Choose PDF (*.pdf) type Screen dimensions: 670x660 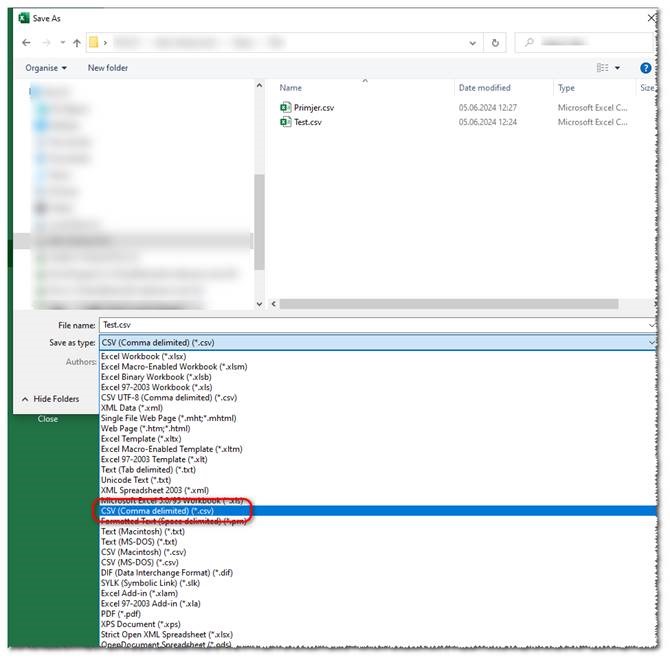point(120,614)
